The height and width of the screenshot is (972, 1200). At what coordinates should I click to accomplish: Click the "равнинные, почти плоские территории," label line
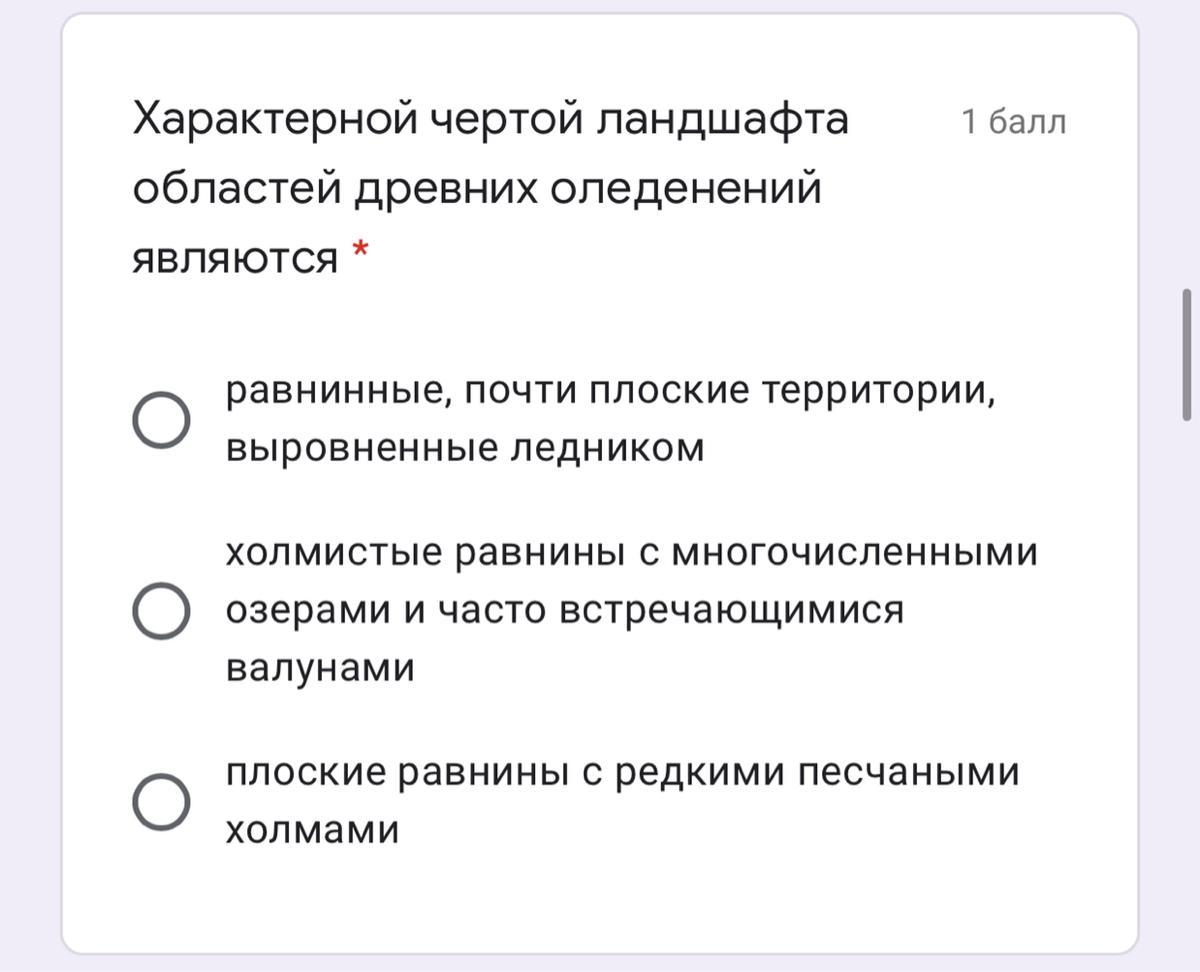pyautogui.click(x=611, y=391)
